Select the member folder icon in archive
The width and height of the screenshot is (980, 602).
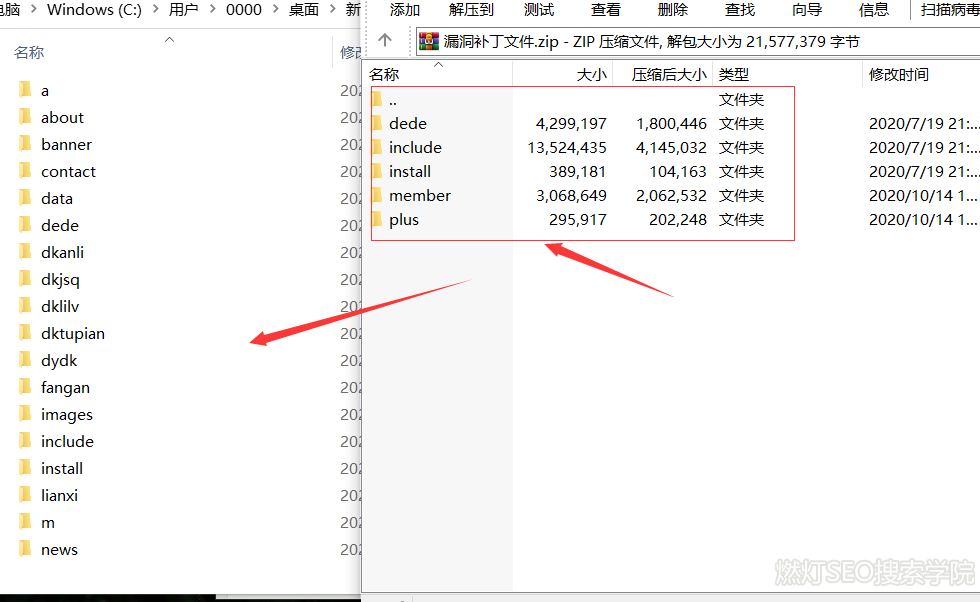[x=377, y=195]
